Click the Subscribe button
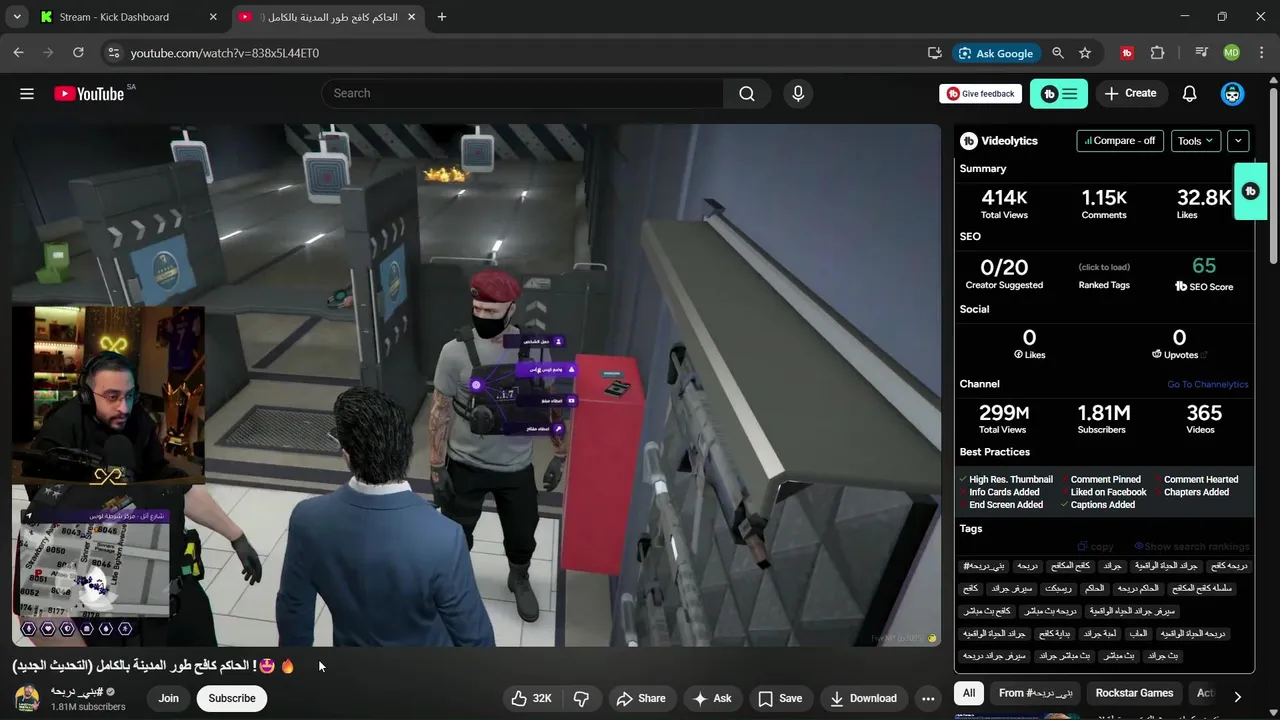 [232, 698]
